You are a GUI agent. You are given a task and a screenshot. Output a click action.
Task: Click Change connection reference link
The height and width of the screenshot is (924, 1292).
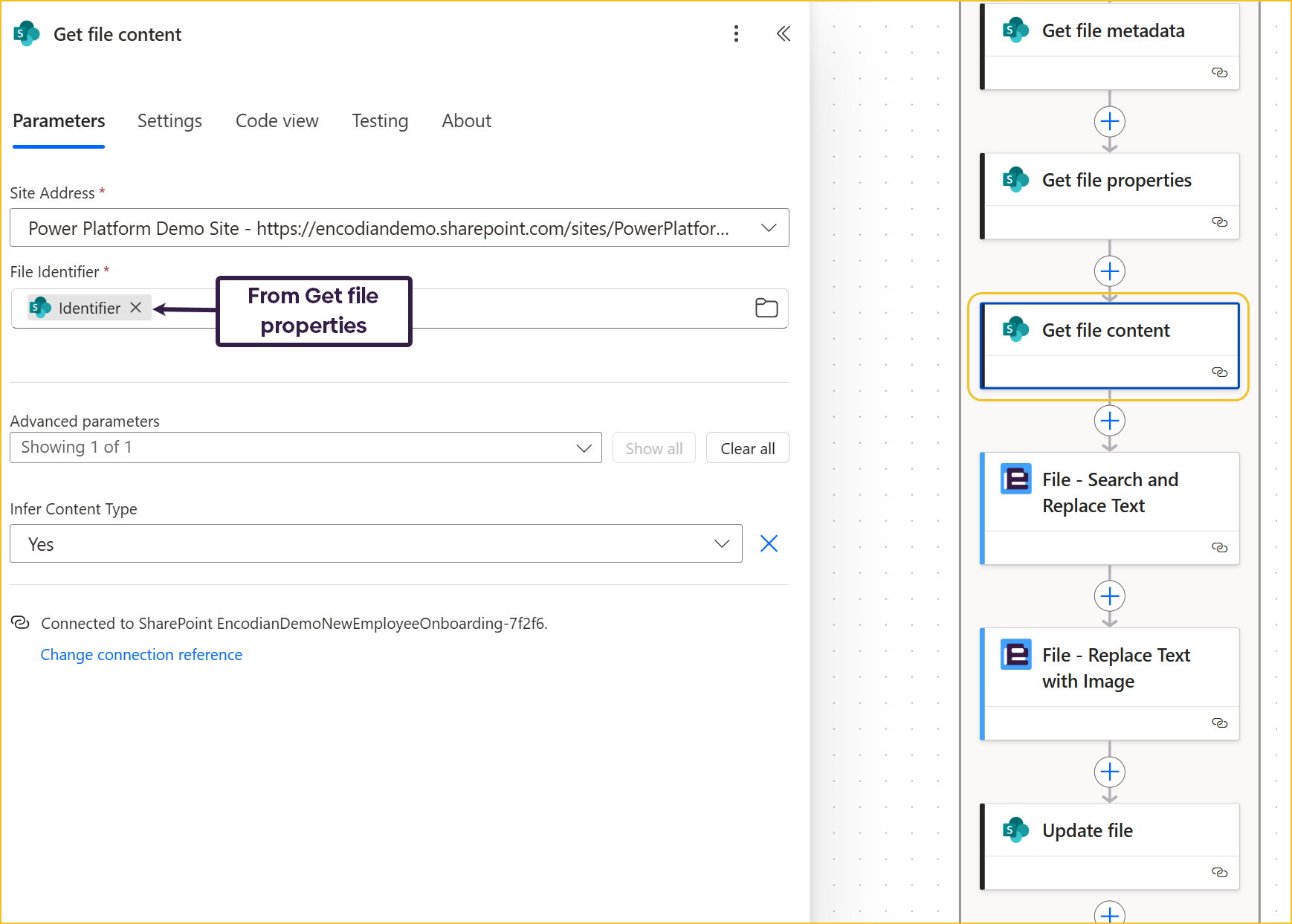coord(141,655)
